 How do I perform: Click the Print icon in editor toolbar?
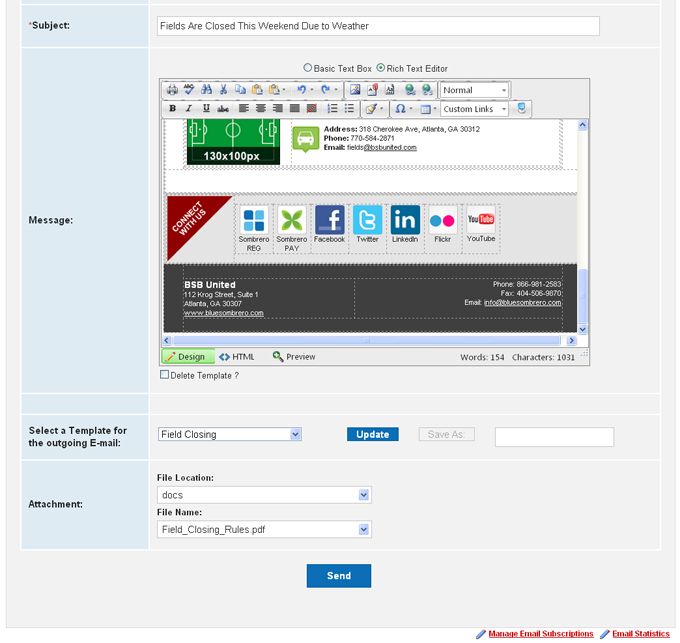tap(172, 90)
